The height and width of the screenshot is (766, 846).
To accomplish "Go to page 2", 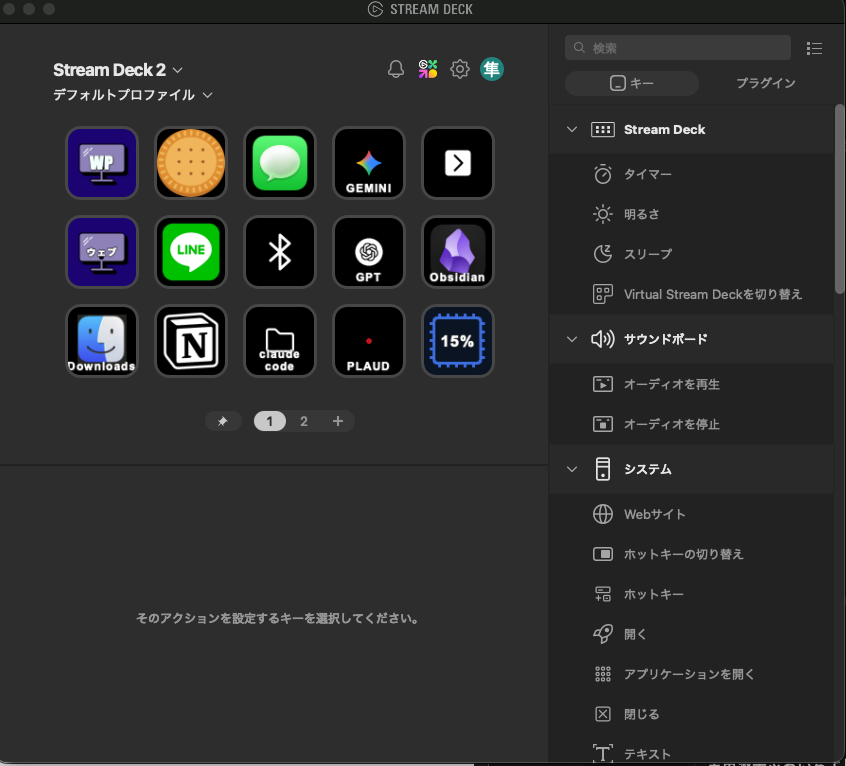I will point(304,421).
